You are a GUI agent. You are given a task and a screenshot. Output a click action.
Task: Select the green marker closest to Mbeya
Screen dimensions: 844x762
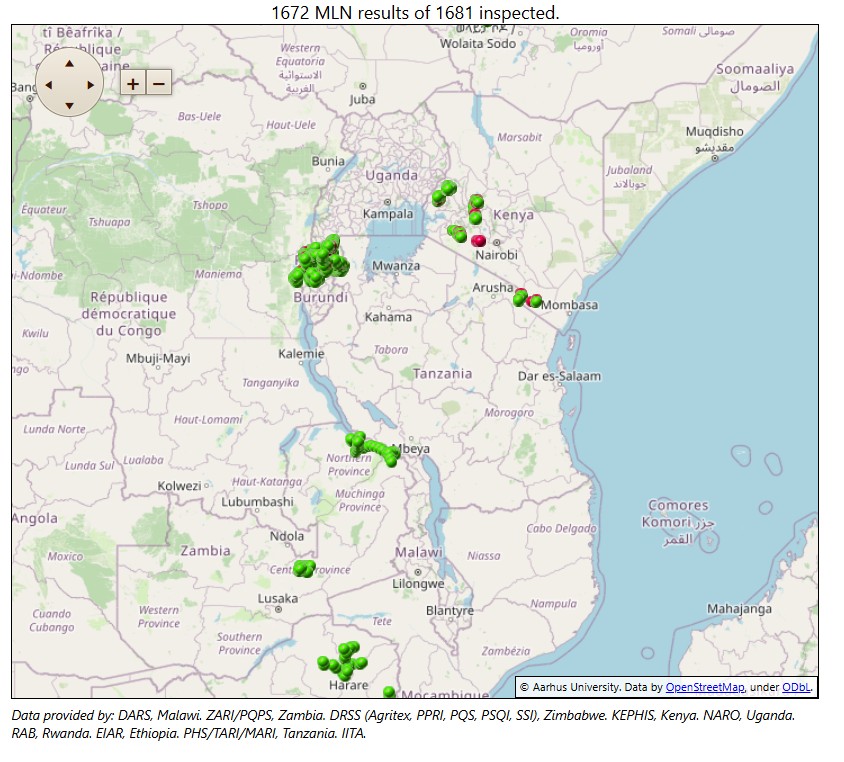pyautogui.click(x=390, y=459)
